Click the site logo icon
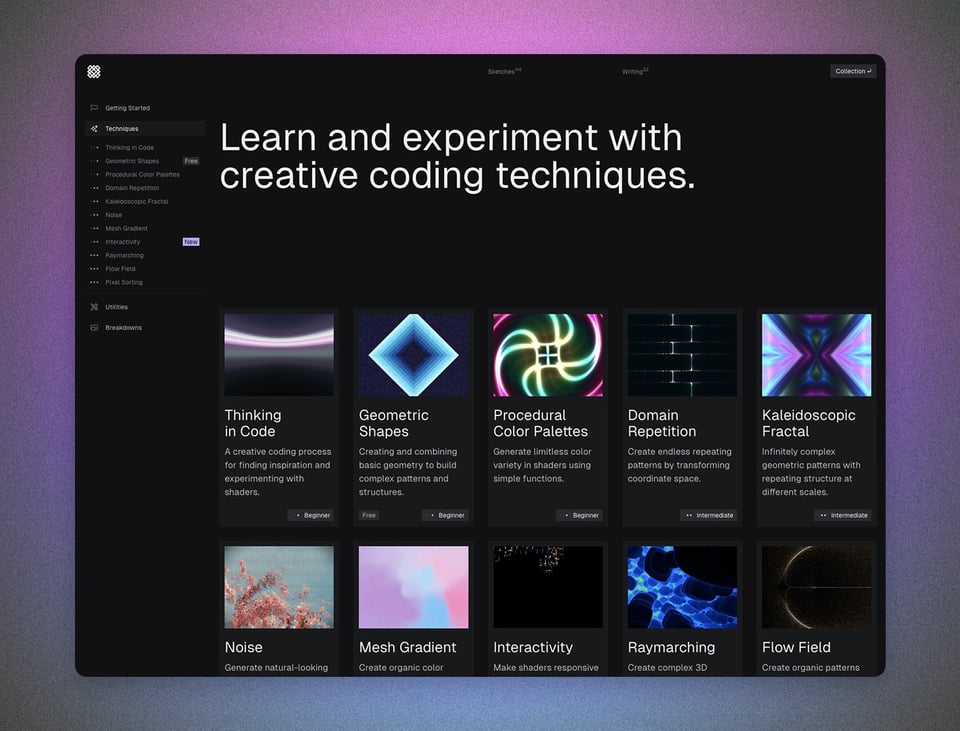This screenshot has width=960, height=731. click(x=94, y=72)
